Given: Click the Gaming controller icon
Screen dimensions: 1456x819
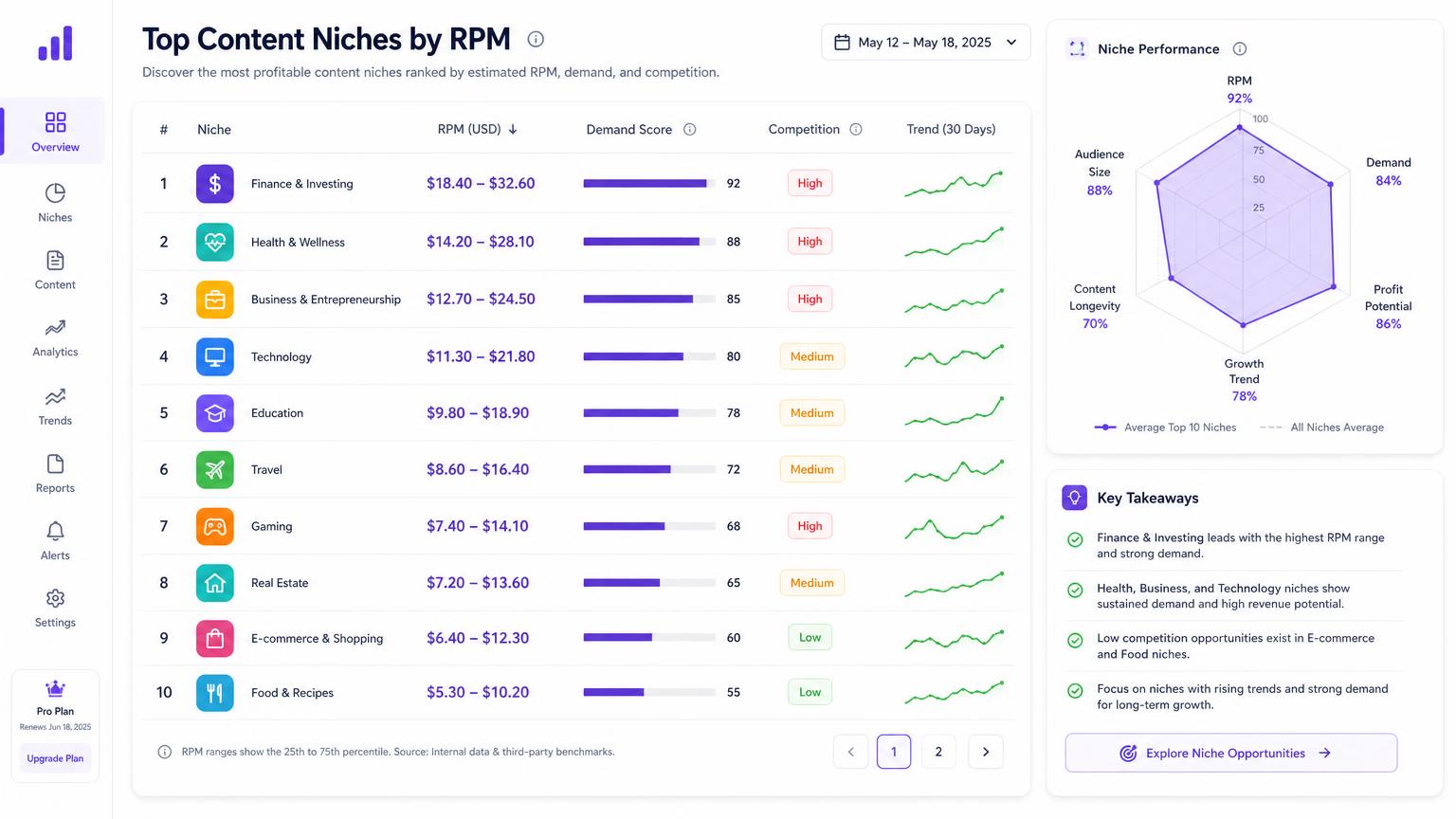Looking at the screenshot, I should tap(215, 526).
